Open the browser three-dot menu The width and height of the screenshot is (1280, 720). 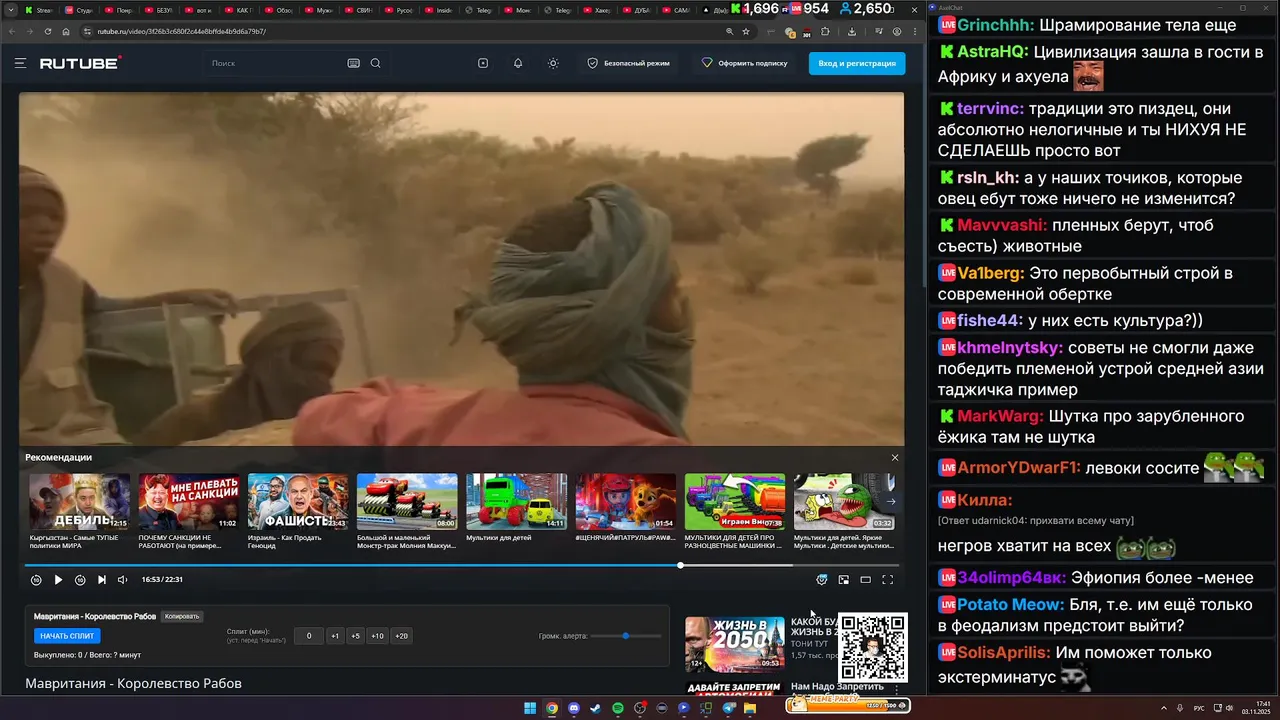(x=915, y=31)
